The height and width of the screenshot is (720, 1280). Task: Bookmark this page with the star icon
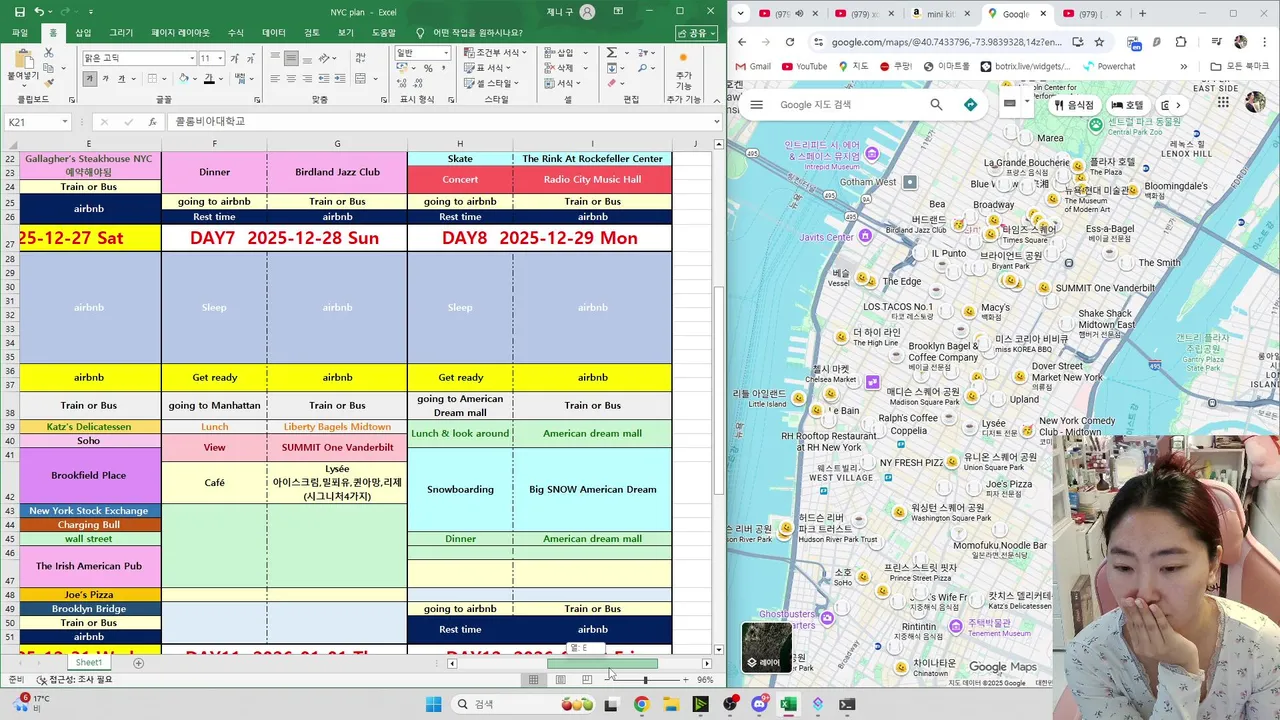tap(1099, 42)
